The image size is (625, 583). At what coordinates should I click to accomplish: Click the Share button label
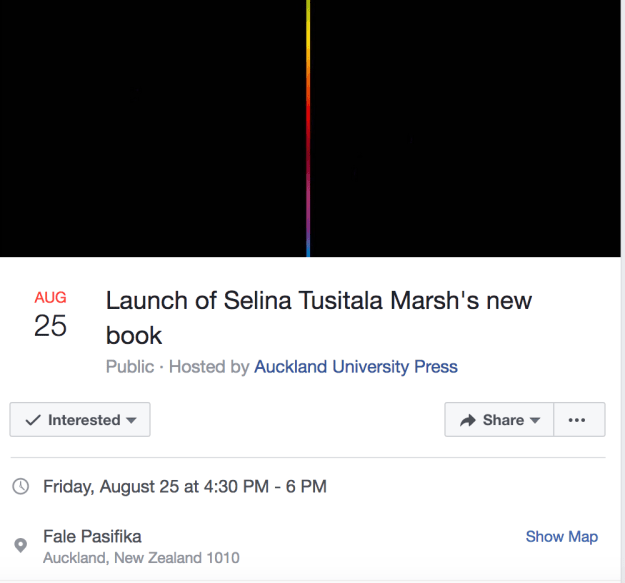click(503, 421)
